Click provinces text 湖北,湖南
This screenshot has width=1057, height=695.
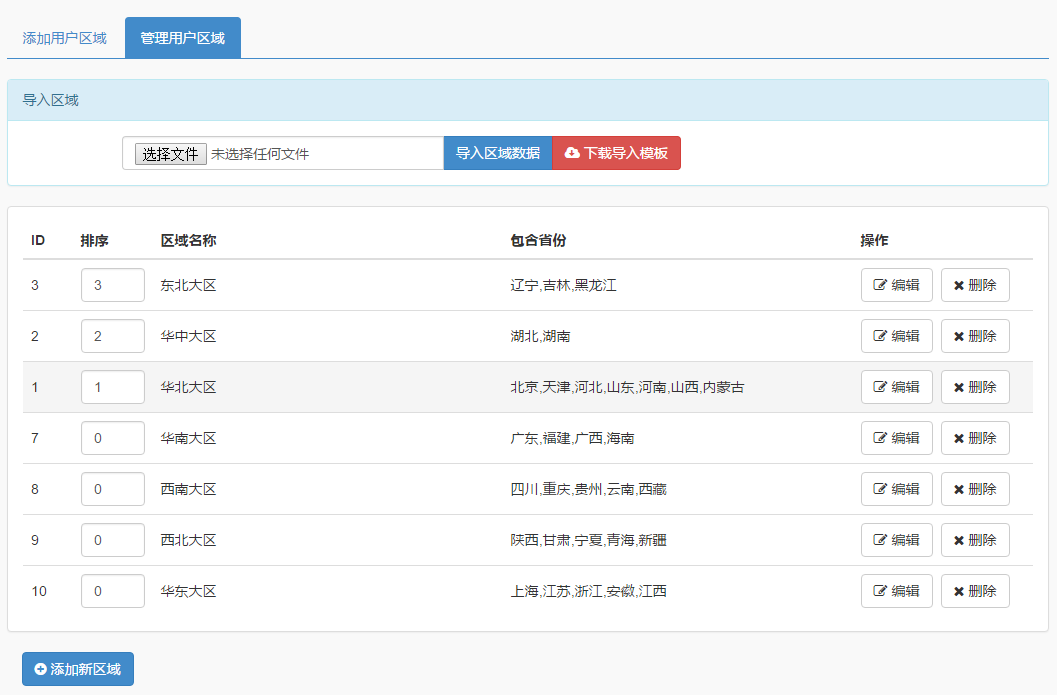[541, 336]
